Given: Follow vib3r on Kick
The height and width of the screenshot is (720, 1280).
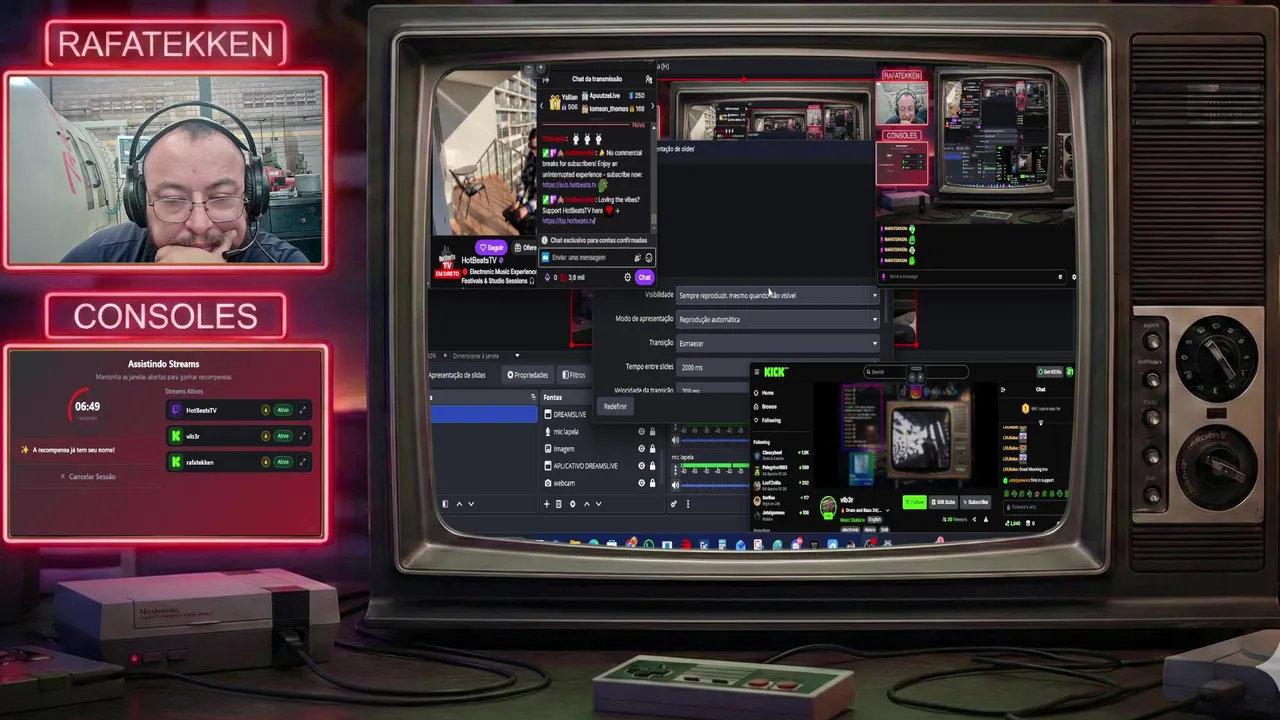Looking at the screenshot, I should 915,502.
